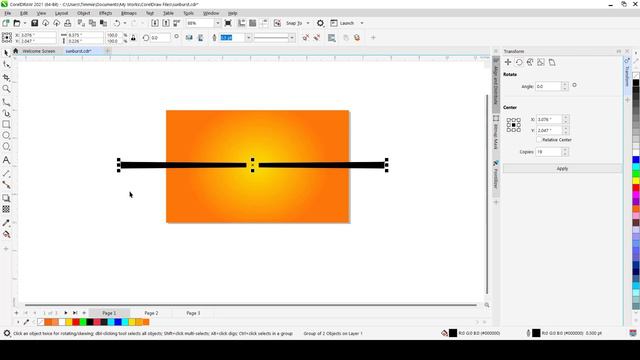This screenshot has width=640, height=360.
Task: Switch to Size mode in Transform docker
Action: click(541, 62)
